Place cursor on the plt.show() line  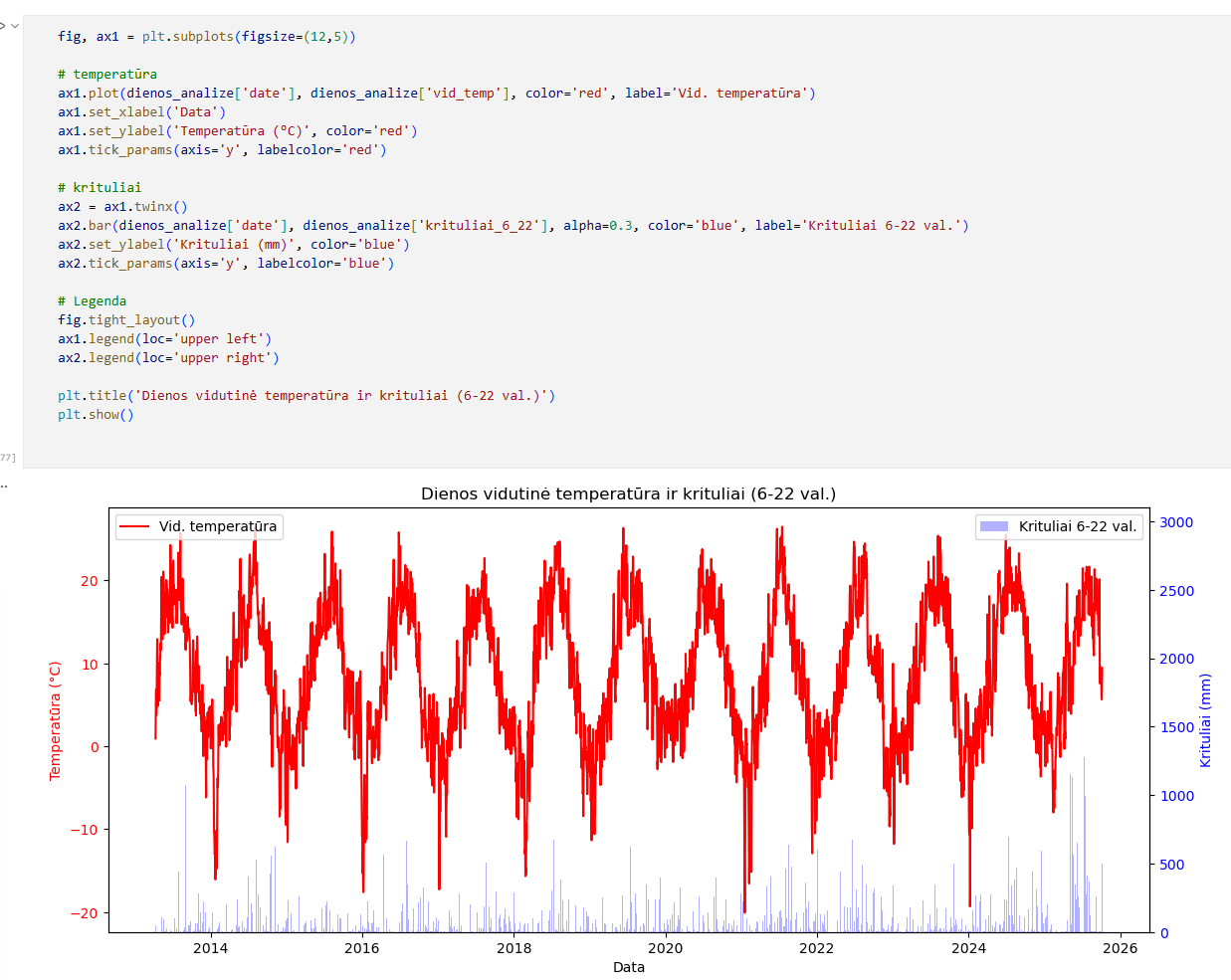point(96,415)
